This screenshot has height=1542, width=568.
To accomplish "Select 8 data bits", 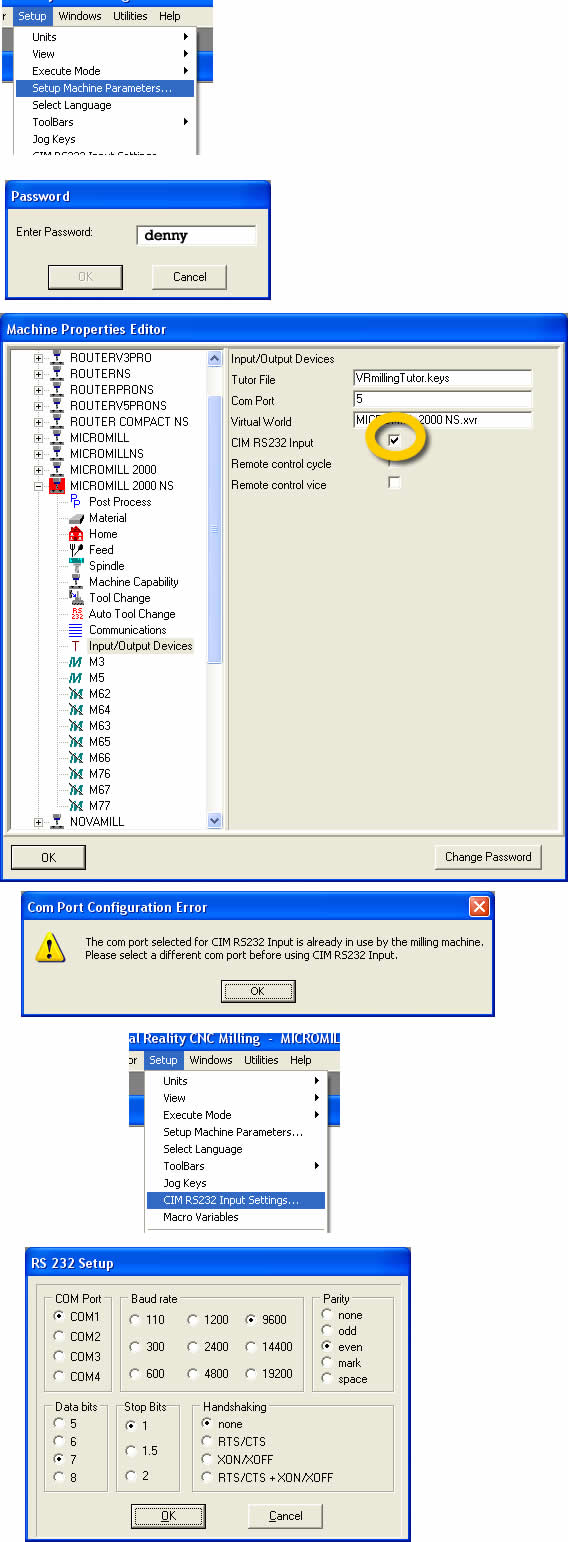I will coord(59,1477).
